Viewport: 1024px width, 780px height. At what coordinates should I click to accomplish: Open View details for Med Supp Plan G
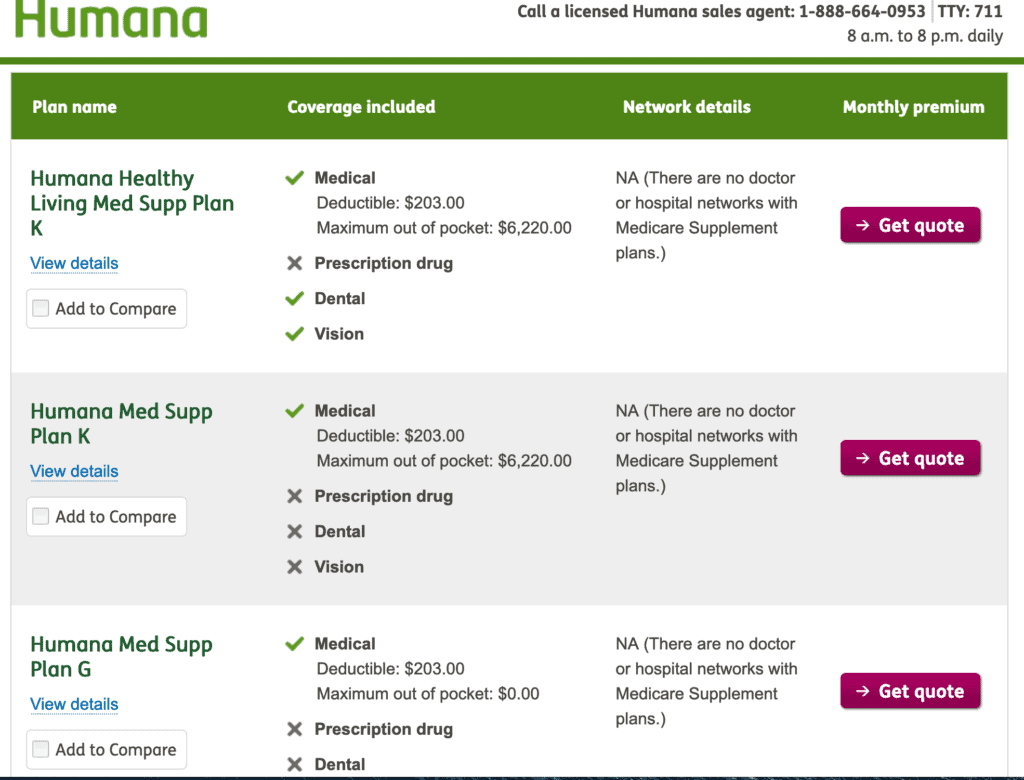[x=74, y=705]
